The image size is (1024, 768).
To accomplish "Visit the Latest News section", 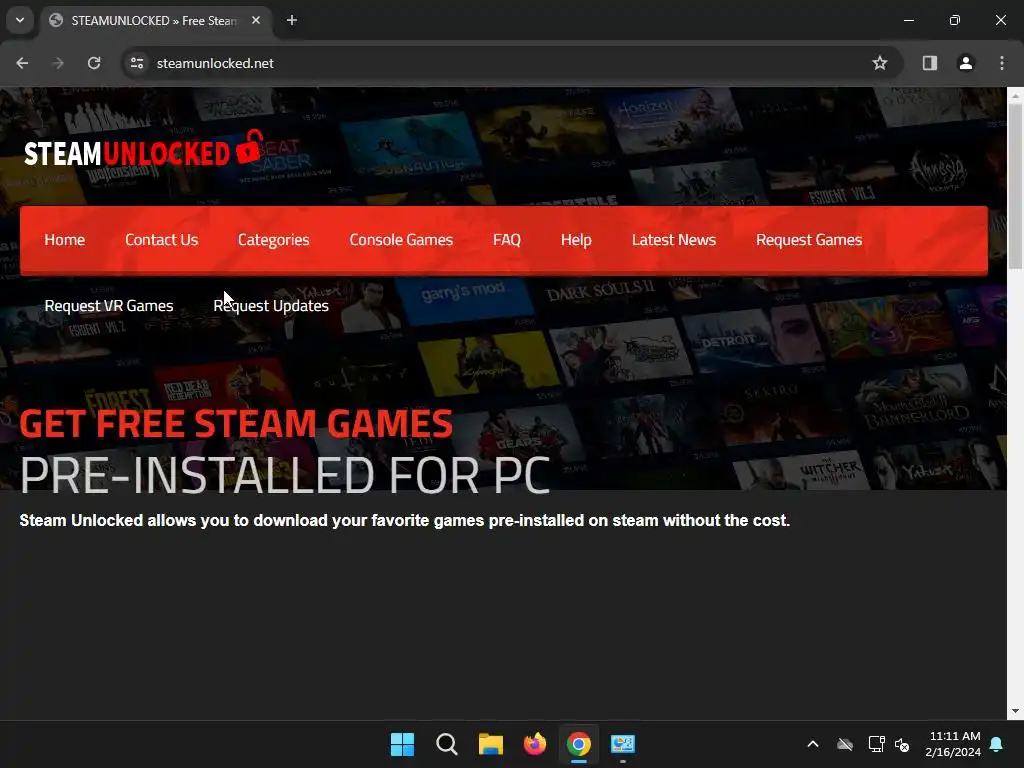I will [x=674, y=240].
